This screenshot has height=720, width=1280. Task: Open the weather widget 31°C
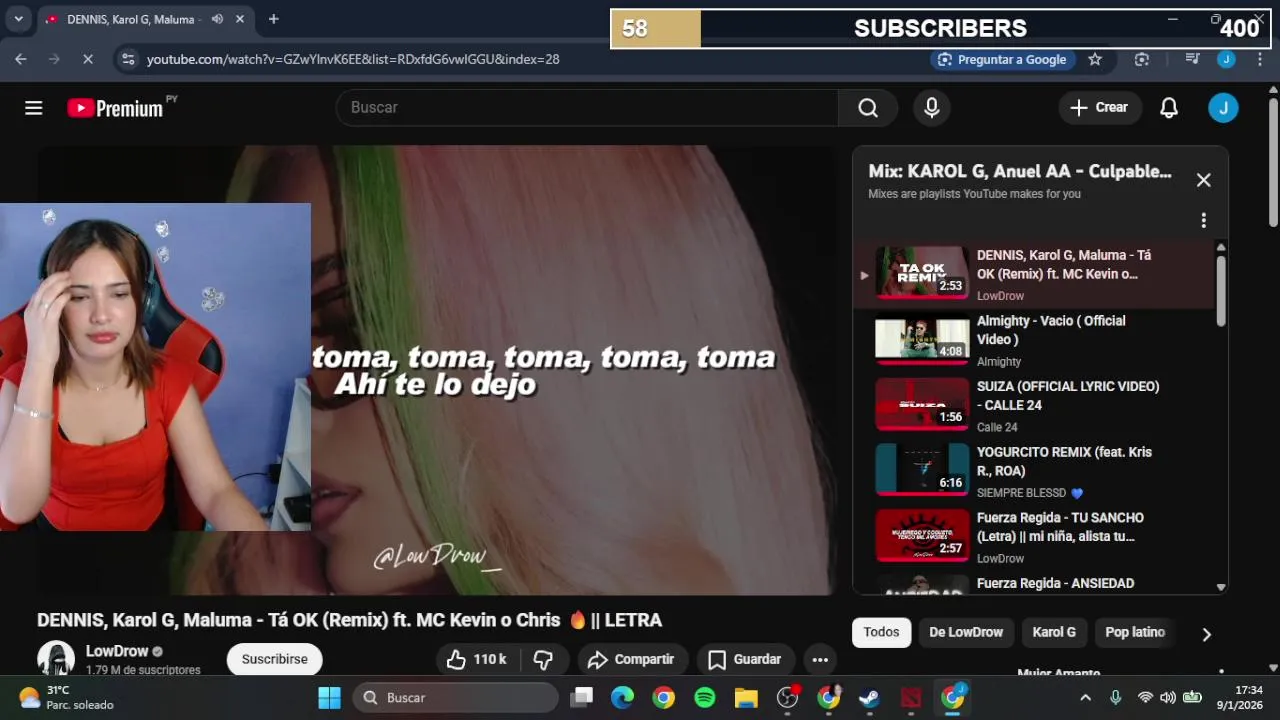[67, 697]
